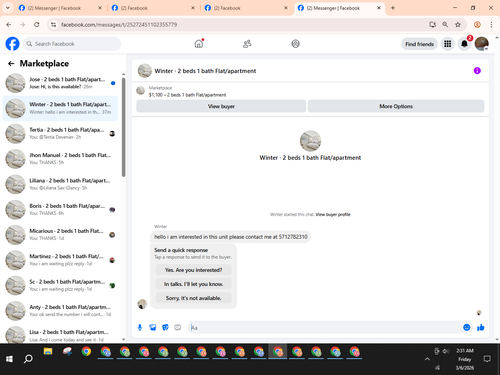Open the Groups icon in top navigation
500x375 pixels.
(295, 44)
